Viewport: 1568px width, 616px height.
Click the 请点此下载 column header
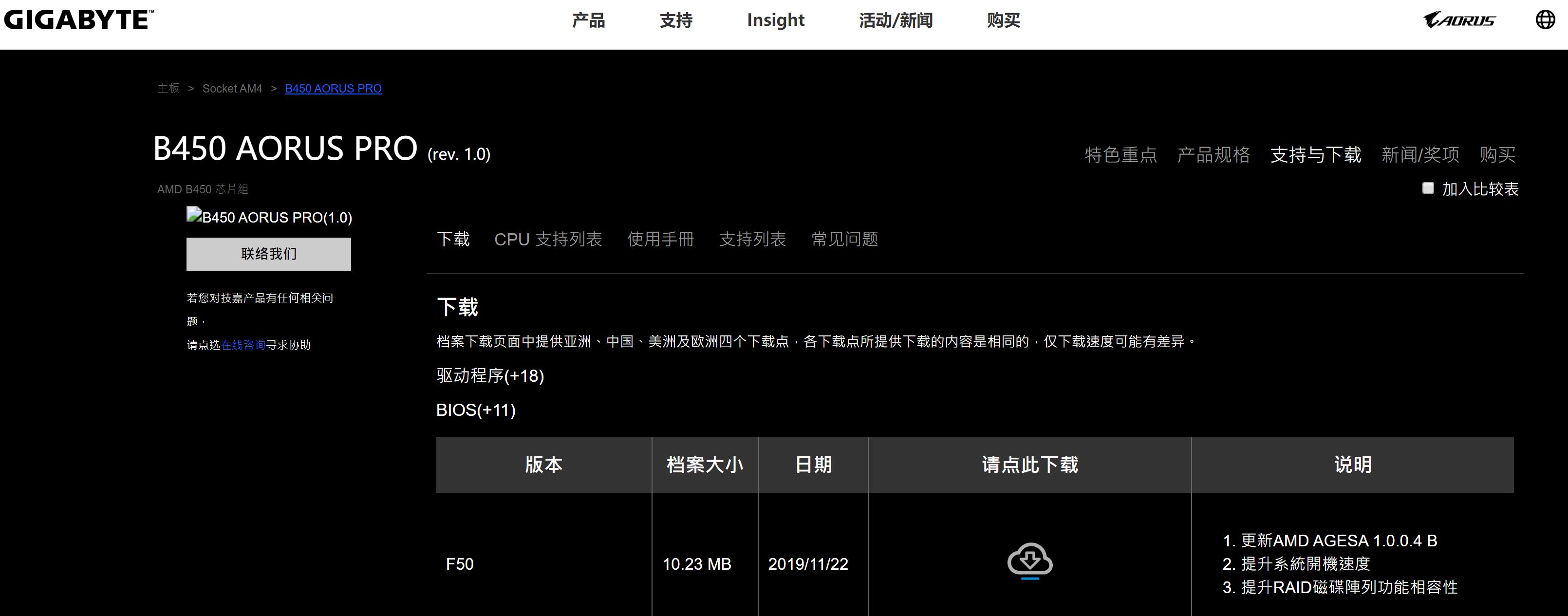(1030, 465)
